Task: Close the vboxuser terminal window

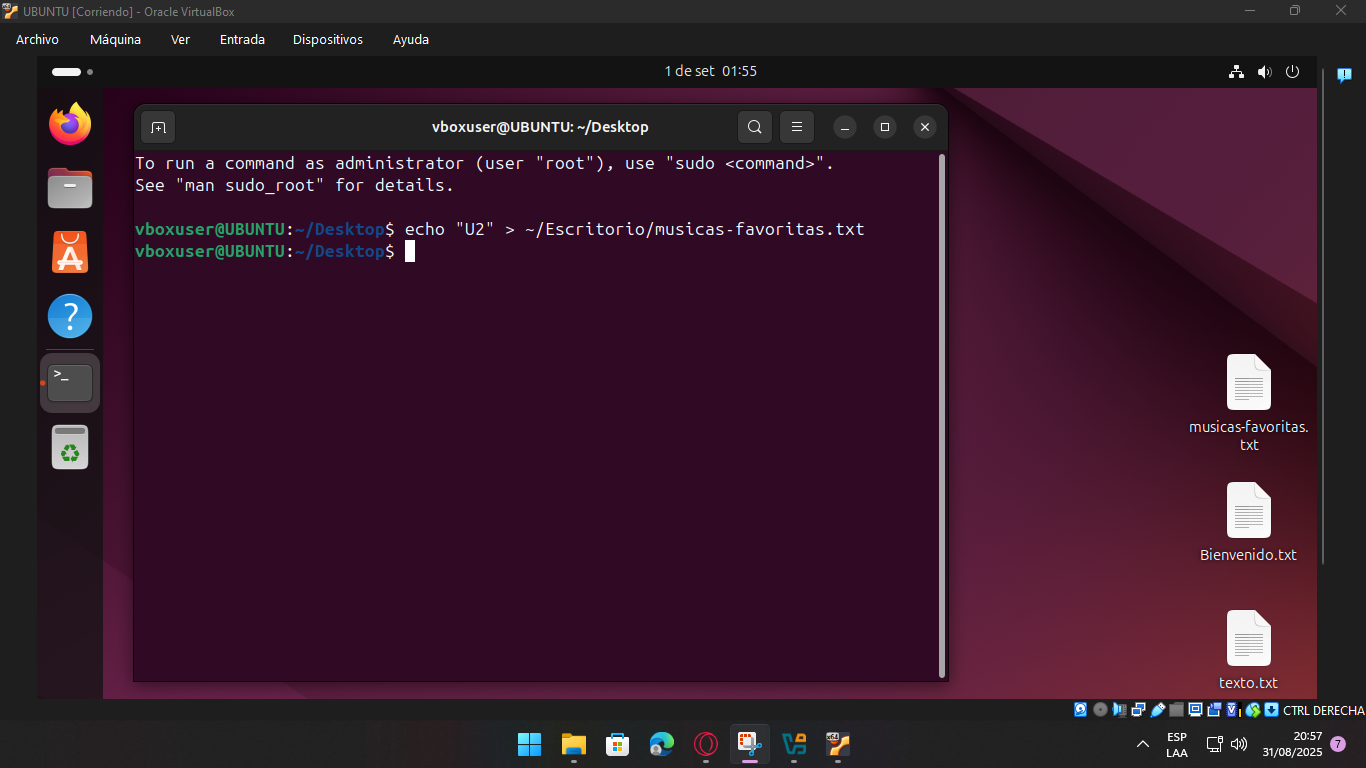Action: click(925, 127)
